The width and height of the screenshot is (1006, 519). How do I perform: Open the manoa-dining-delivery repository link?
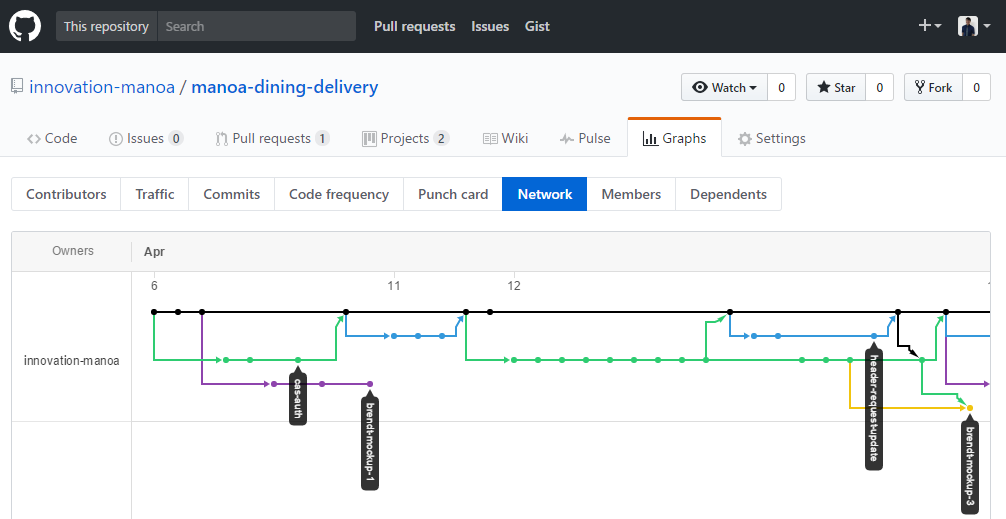pyautogui.click(x=285, y=87)
